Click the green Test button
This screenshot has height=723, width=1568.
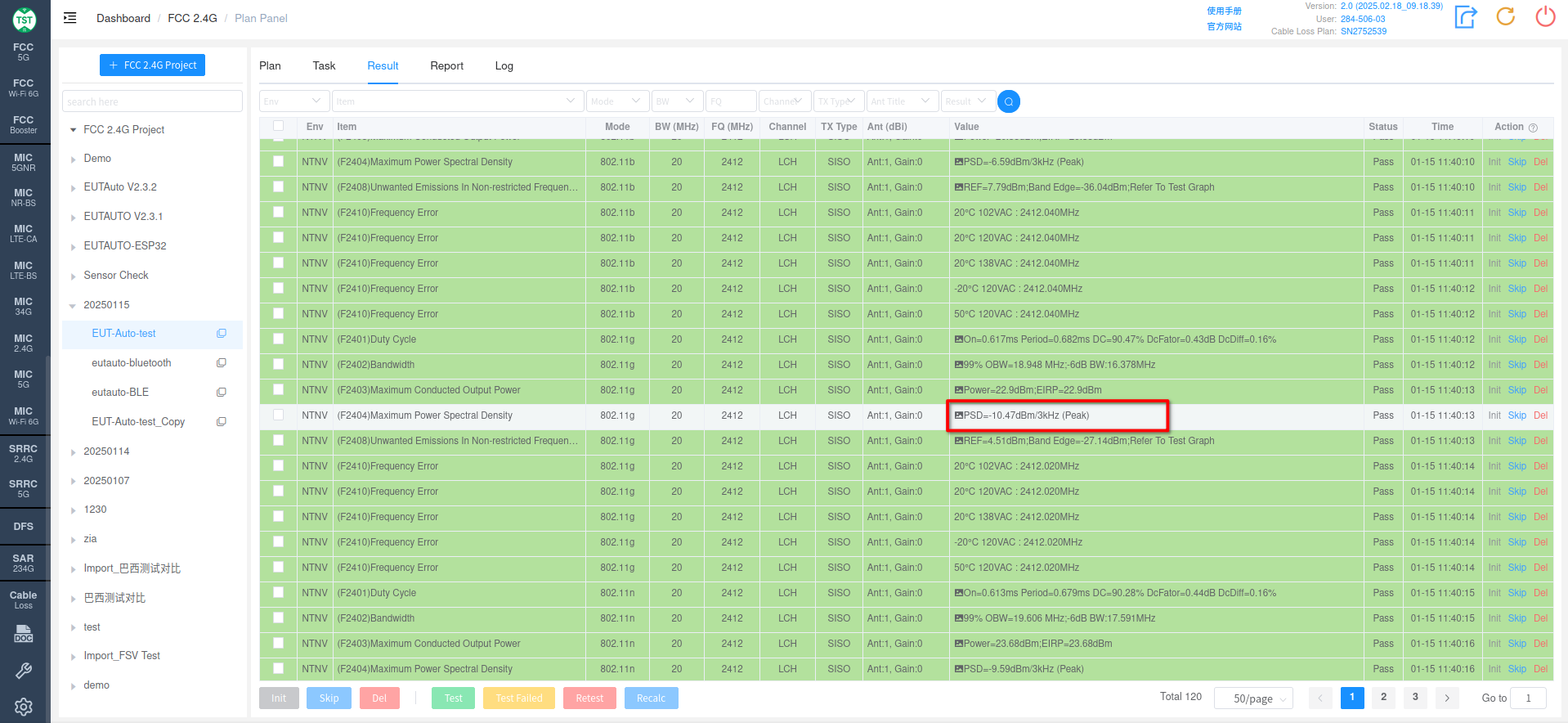[454, 698]
